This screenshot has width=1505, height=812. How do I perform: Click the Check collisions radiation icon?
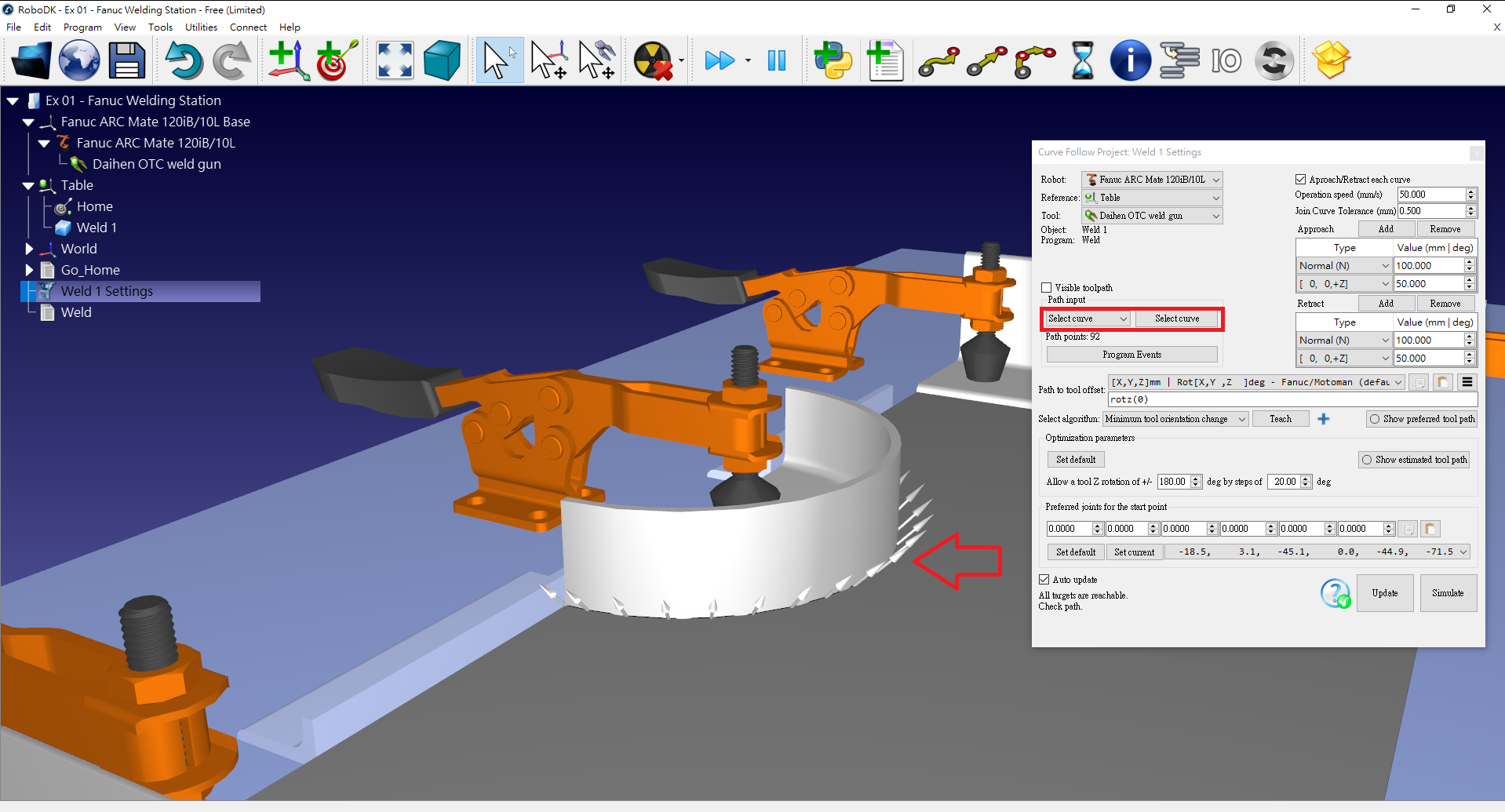(653, 60)
